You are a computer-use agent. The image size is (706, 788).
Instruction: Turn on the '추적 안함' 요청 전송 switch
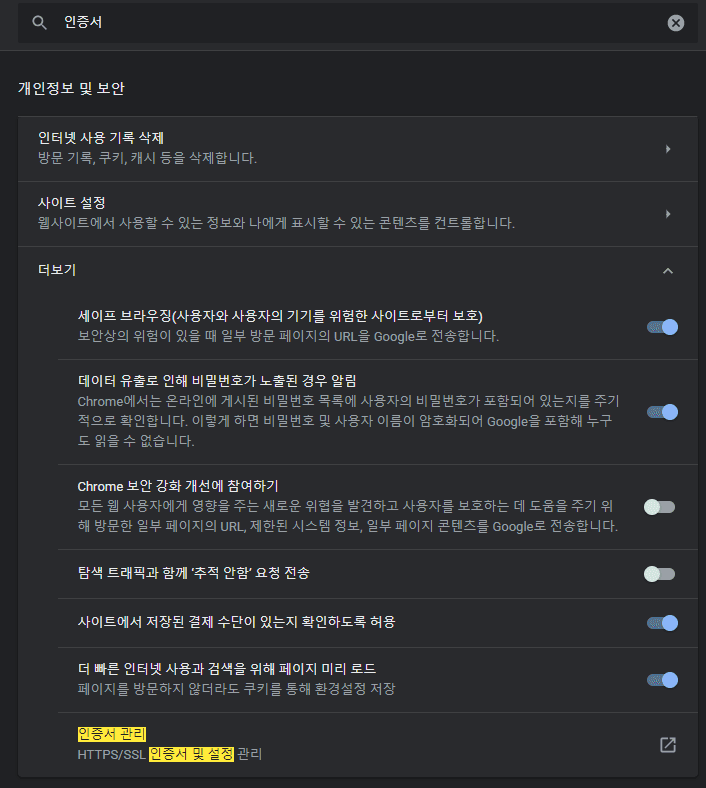tap(660, 574)
